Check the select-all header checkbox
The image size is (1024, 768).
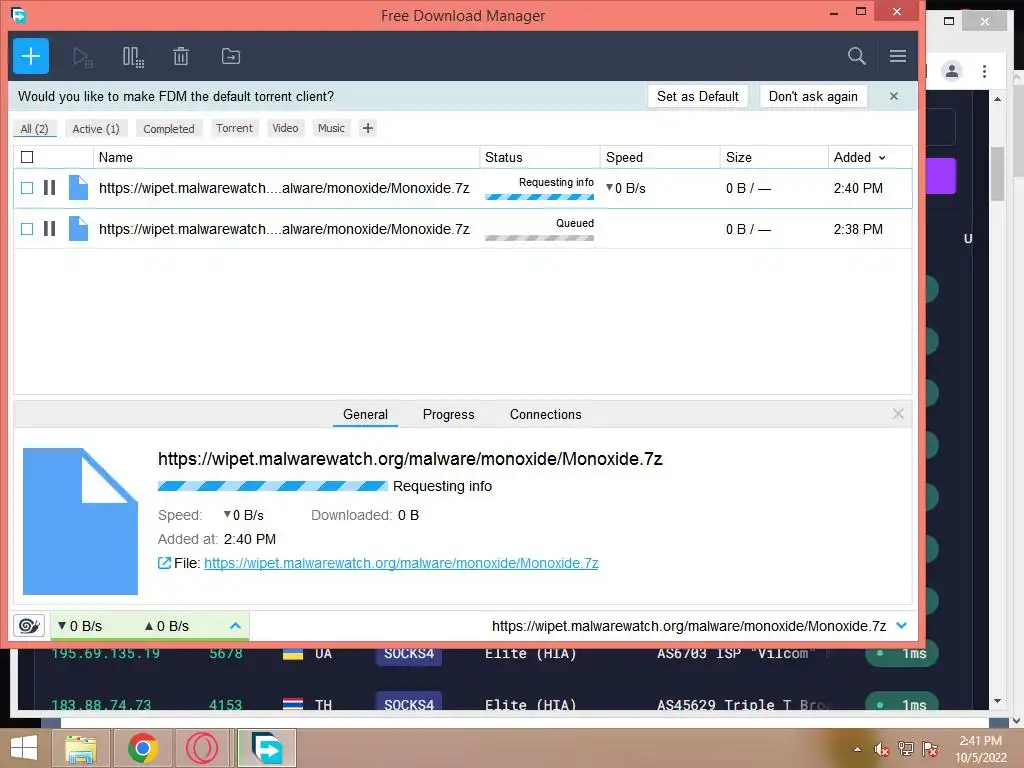[x=27, y=157]
